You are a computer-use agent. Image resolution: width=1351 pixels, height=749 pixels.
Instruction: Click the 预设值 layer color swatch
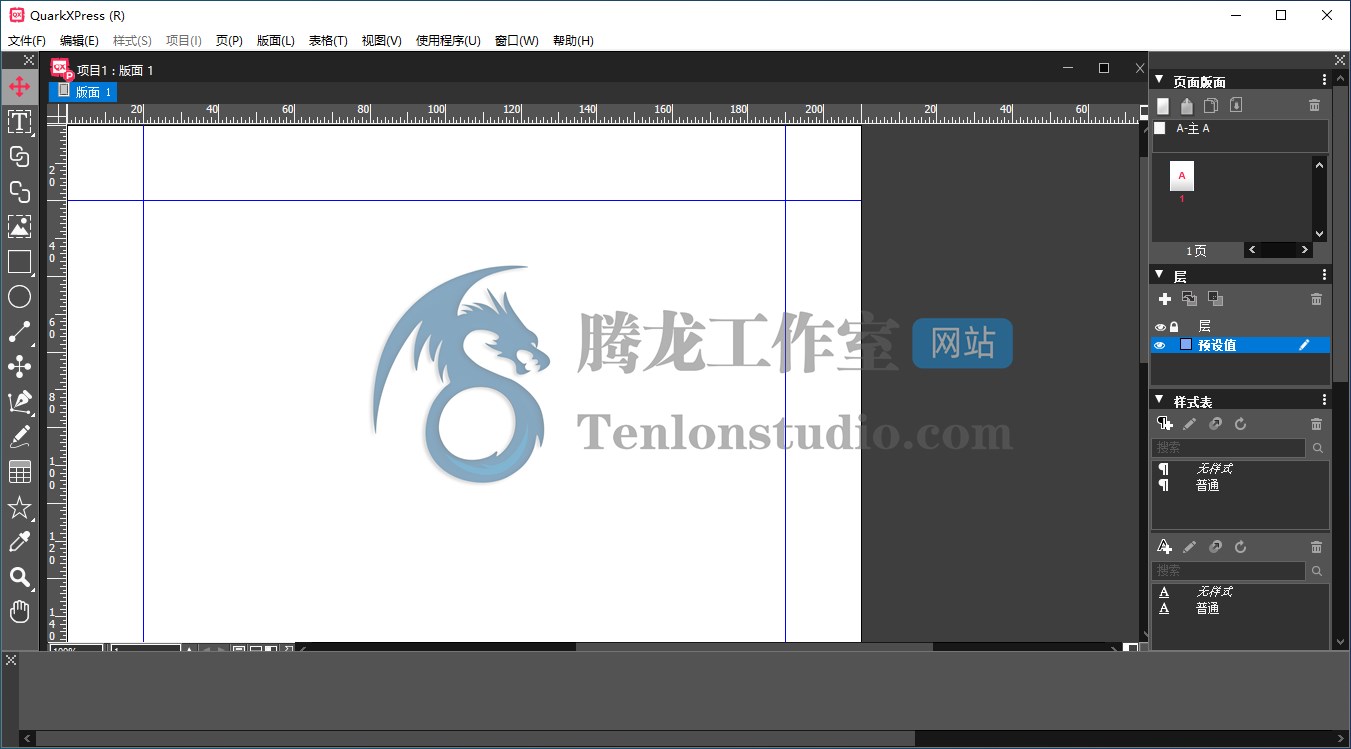tap(1186, 345)
